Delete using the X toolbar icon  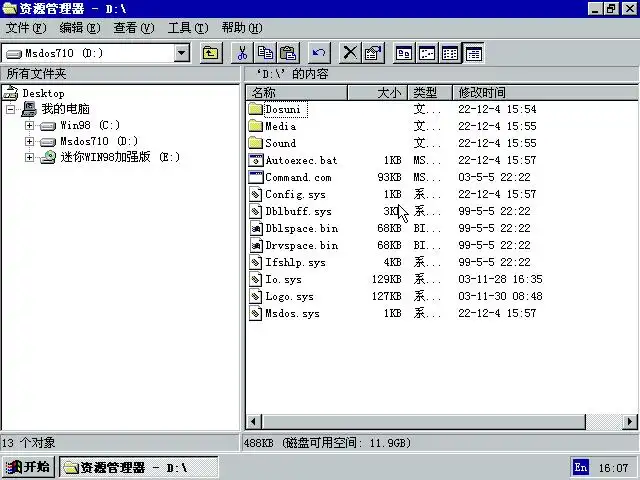point(350,53)
